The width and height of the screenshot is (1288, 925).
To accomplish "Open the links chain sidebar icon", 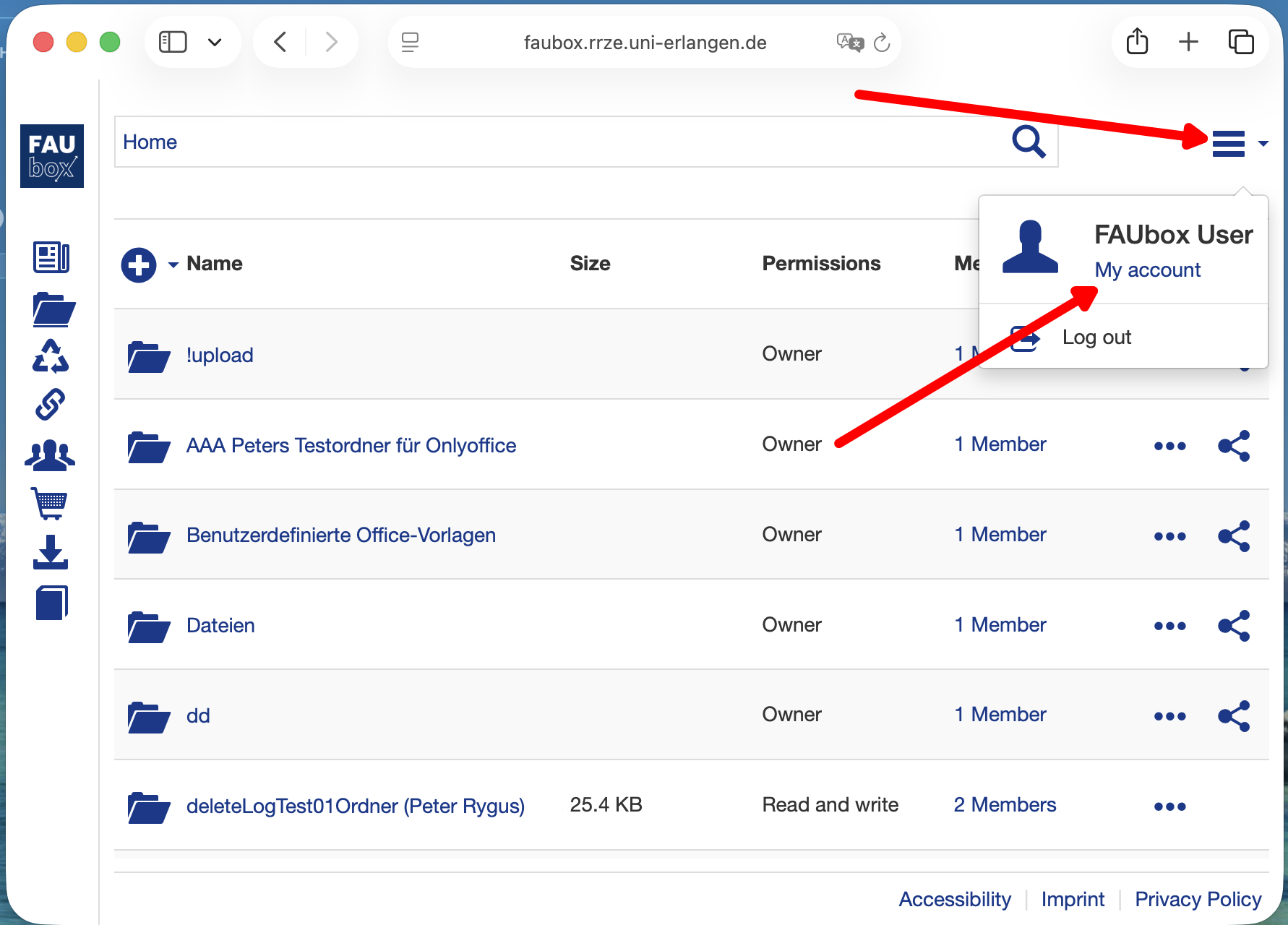I will click(x=51, y=405).
